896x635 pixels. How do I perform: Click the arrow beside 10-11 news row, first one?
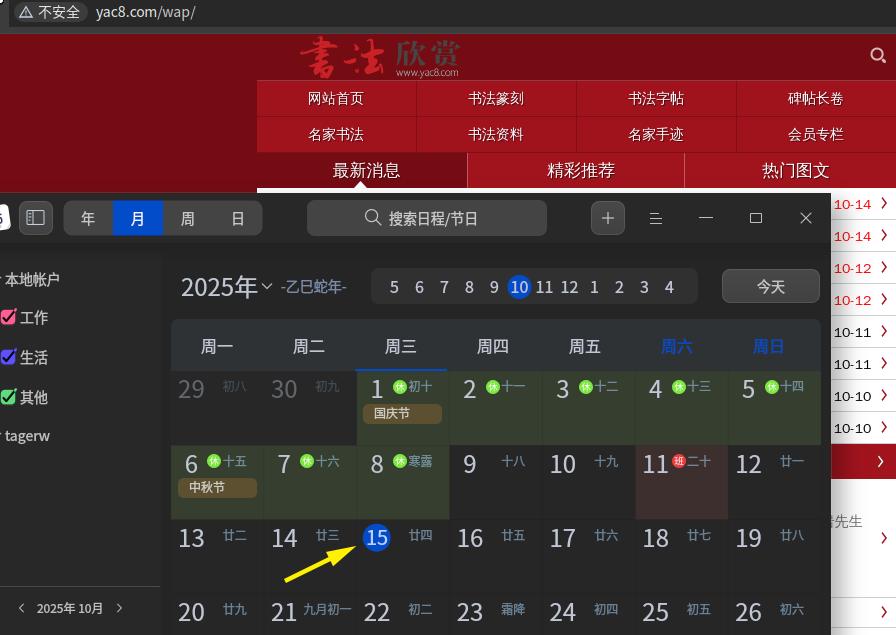pos(883,331)
